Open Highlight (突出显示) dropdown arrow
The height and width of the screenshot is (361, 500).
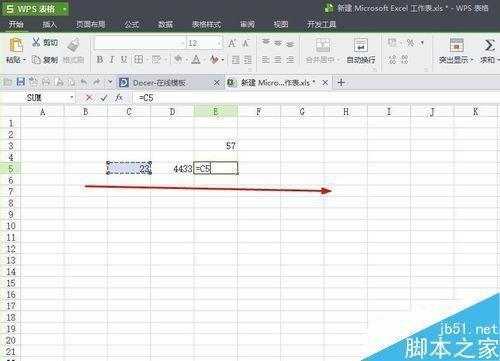point(472,60)
